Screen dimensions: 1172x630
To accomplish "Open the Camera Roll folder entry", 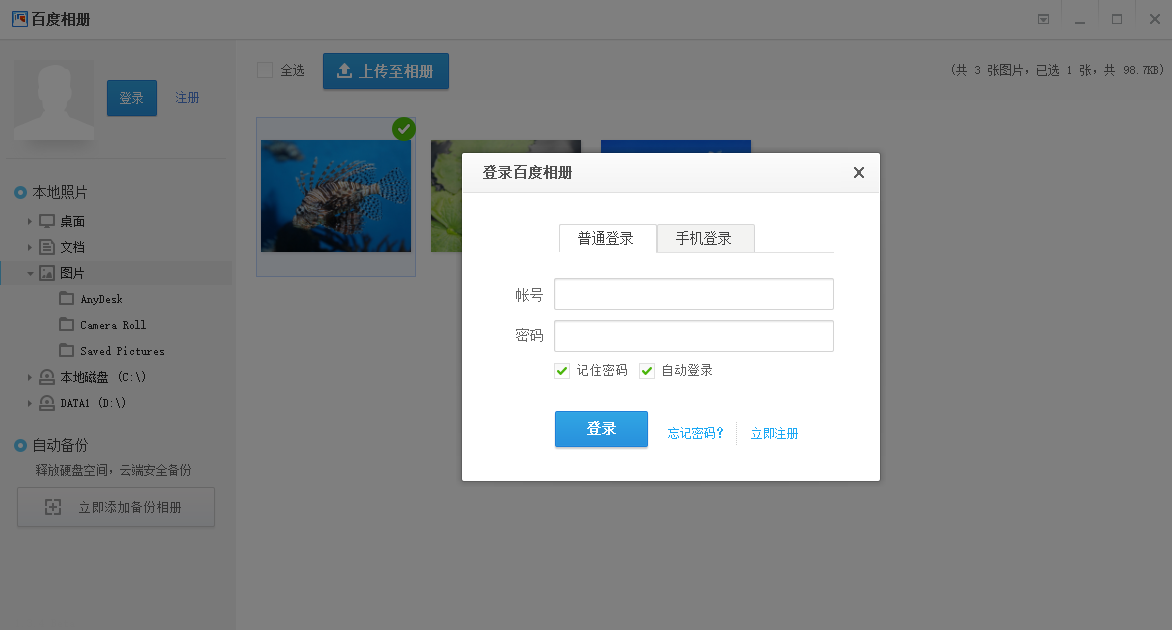I will [x=113, y=325].
